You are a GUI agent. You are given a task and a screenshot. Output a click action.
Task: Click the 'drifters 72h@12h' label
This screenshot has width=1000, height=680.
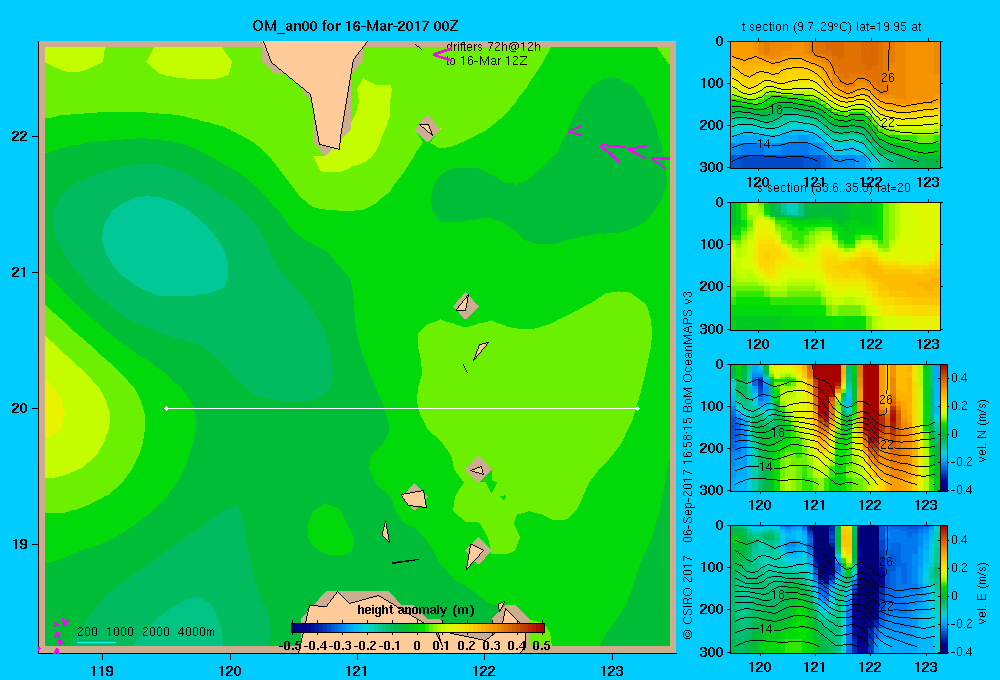[x=493, y=47]
